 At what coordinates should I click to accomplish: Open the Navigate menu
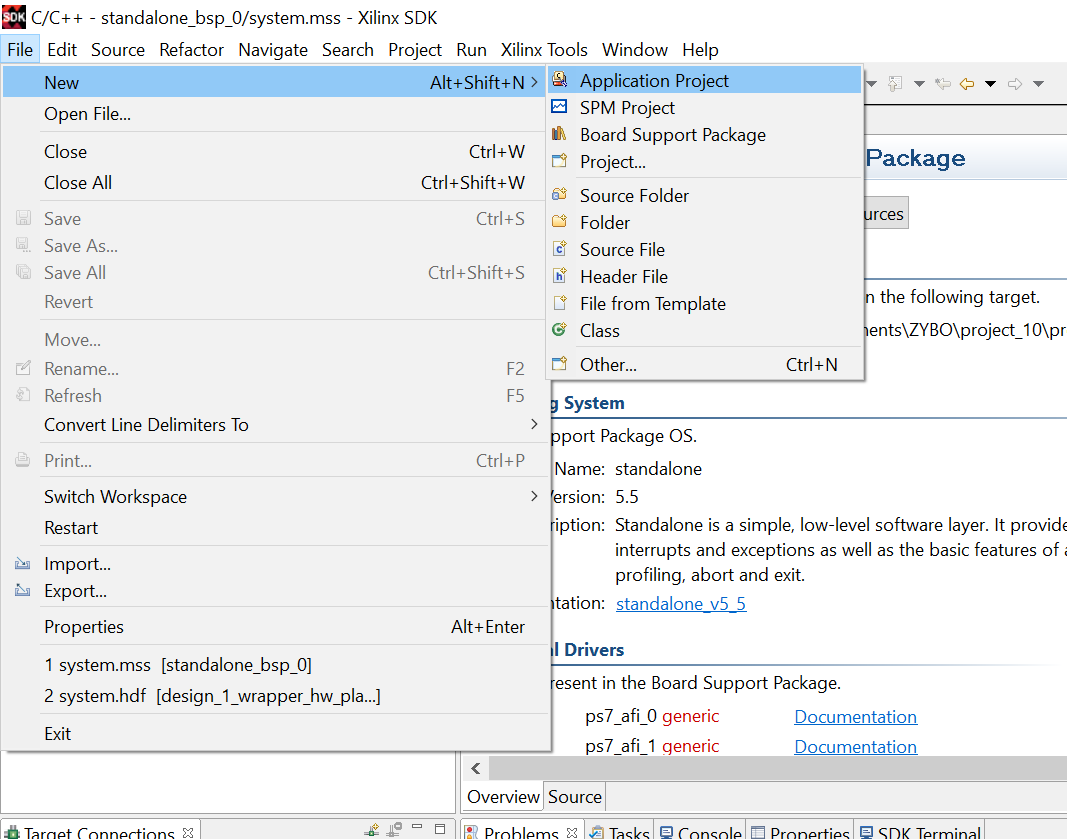[273, 50]
